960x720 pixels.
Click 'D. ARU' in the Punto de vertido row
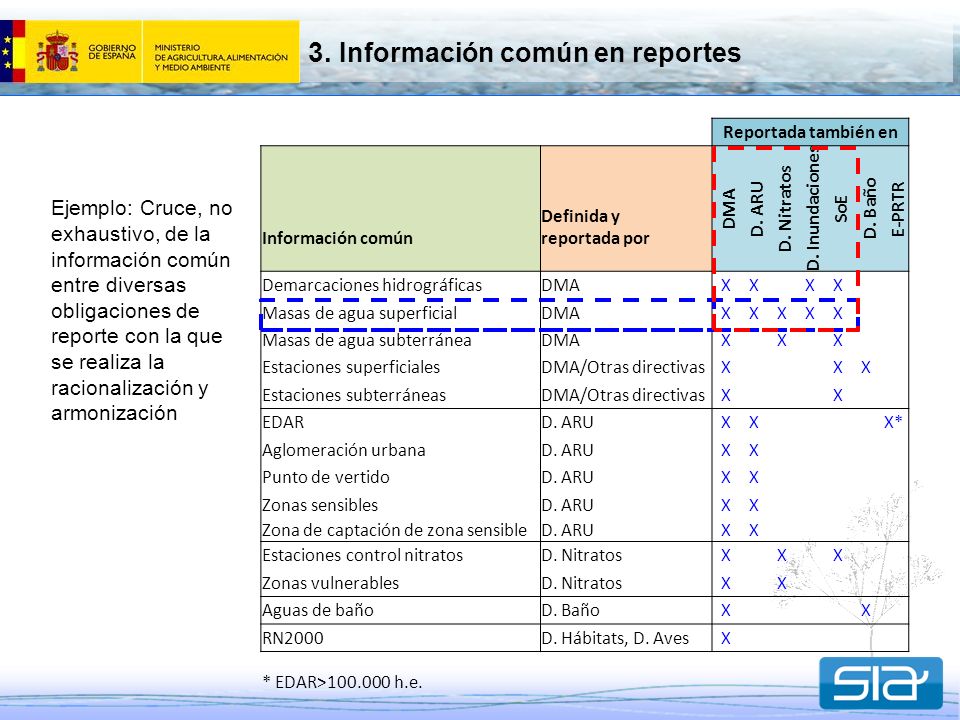point(568,478)
